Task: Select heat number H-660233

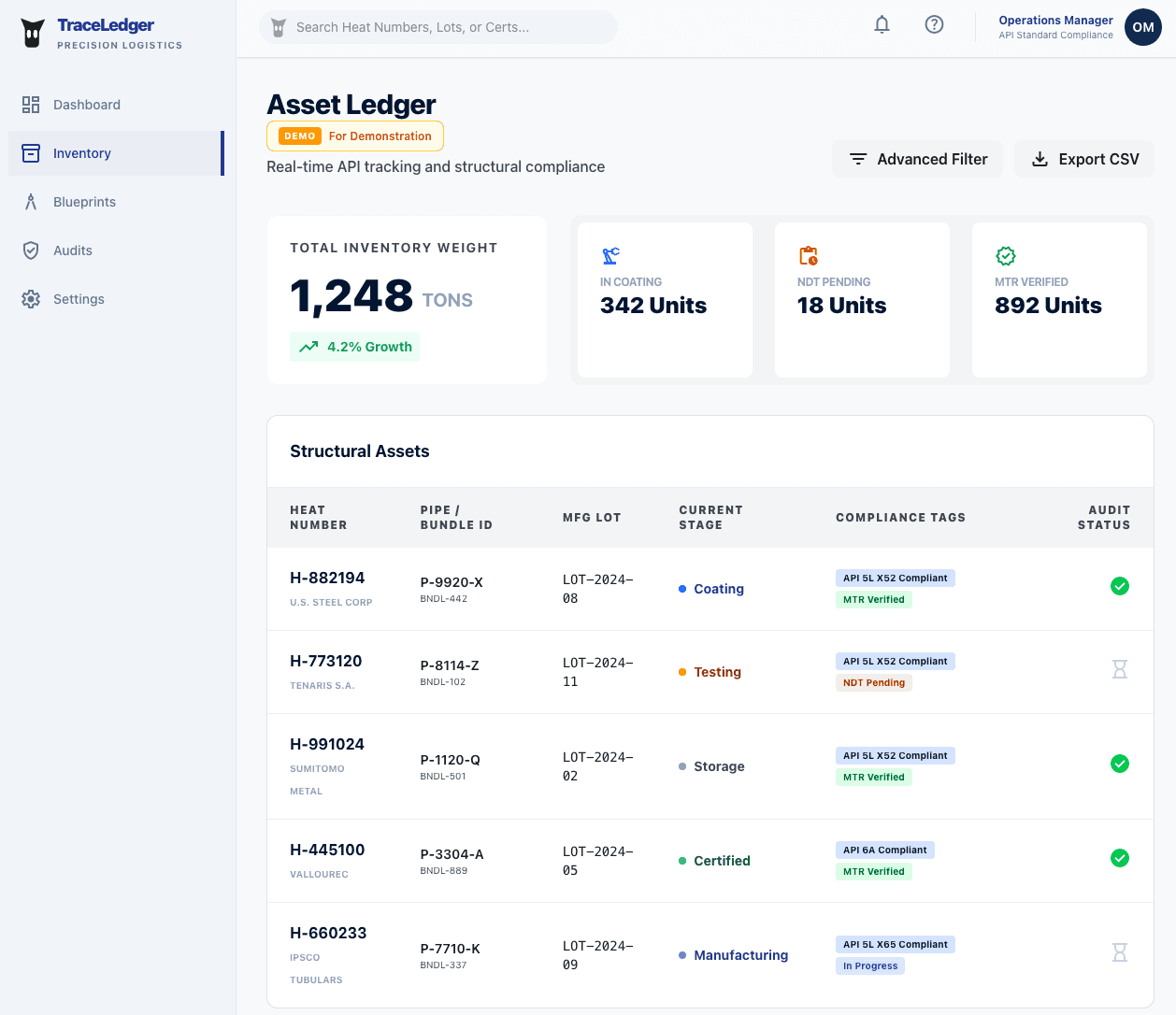Action: (x=328, y=933)
